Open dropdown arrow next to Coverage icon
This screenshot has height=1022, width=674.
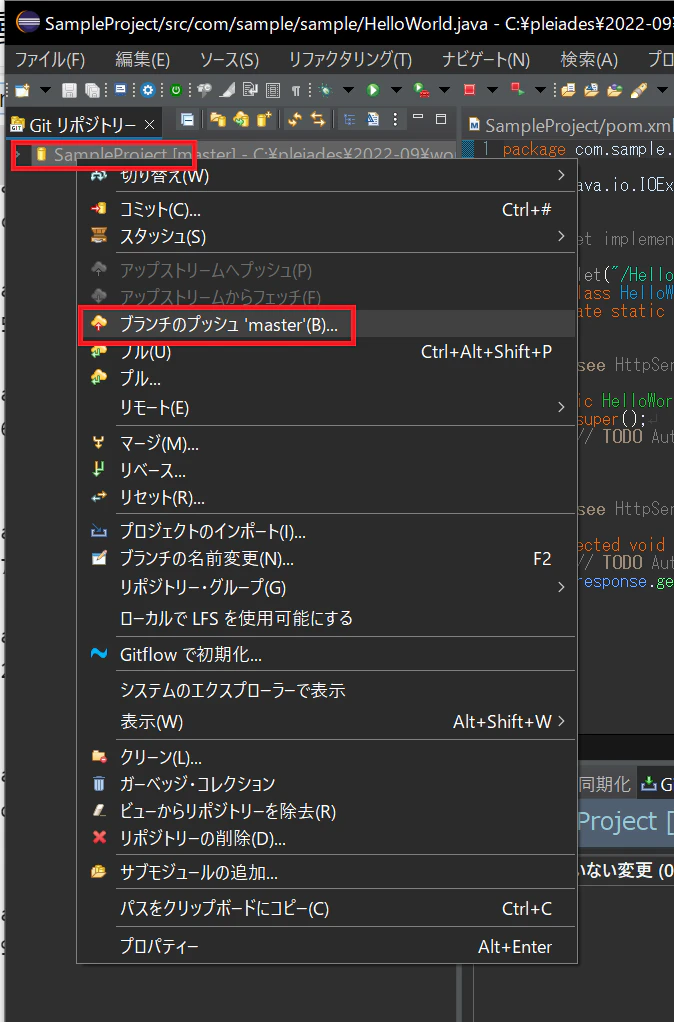point(445,90)
